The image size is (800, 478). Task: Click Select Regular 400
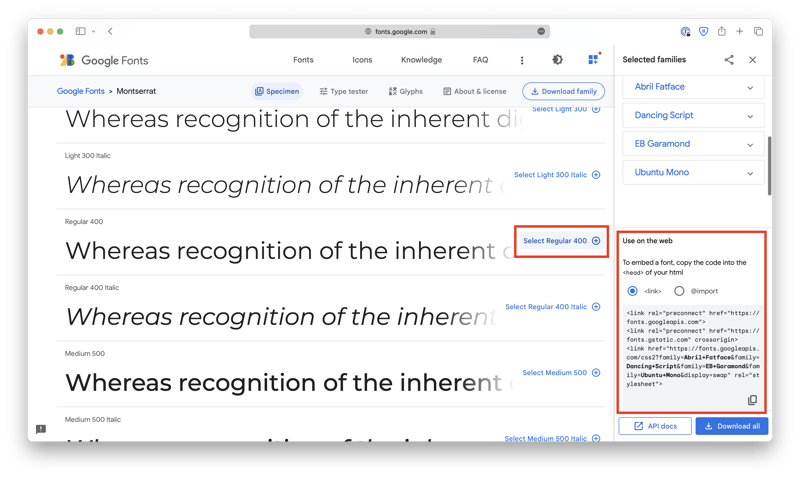(x=561, y=241)
